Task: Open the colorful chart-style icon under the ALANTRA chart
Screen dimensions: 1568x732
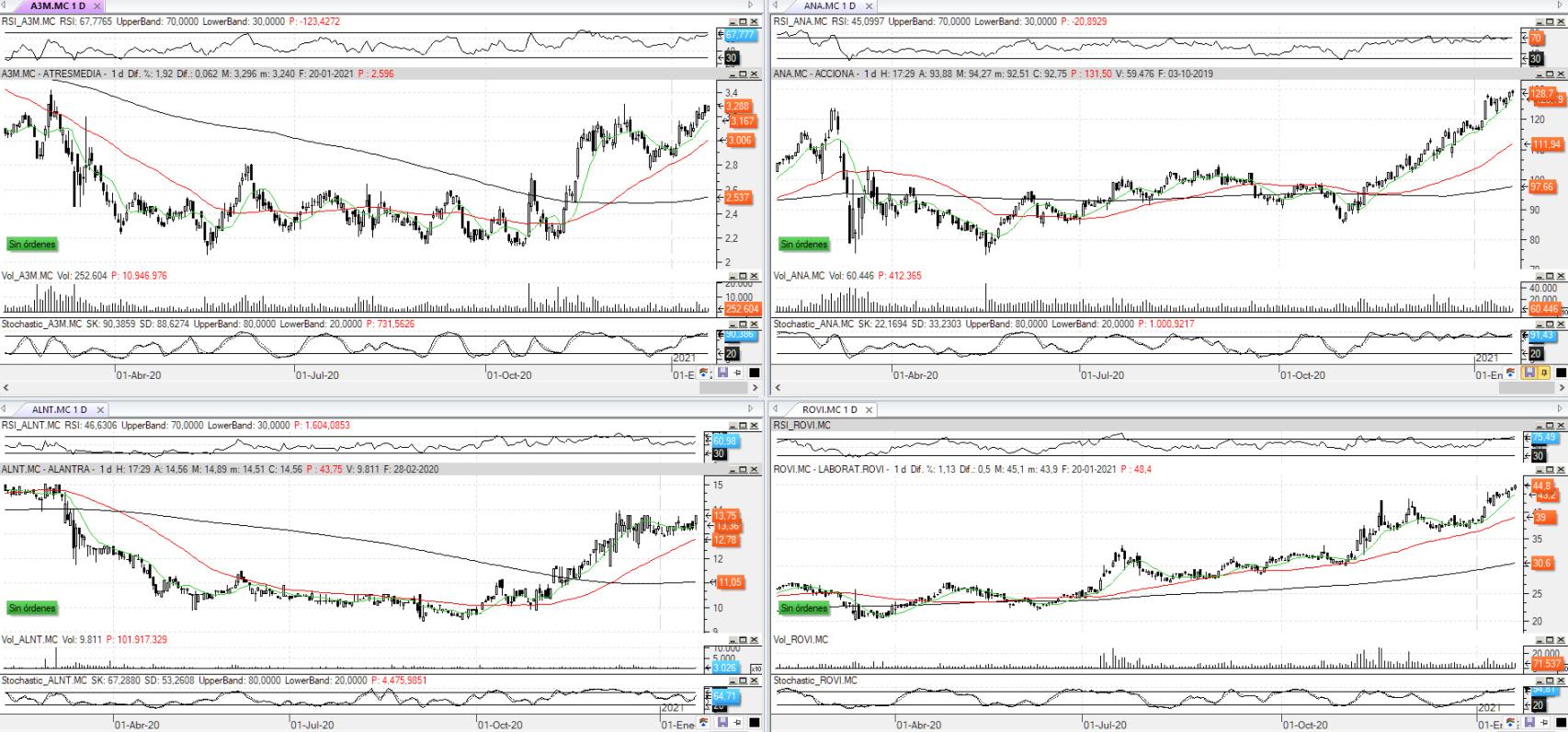Action: 705,724
